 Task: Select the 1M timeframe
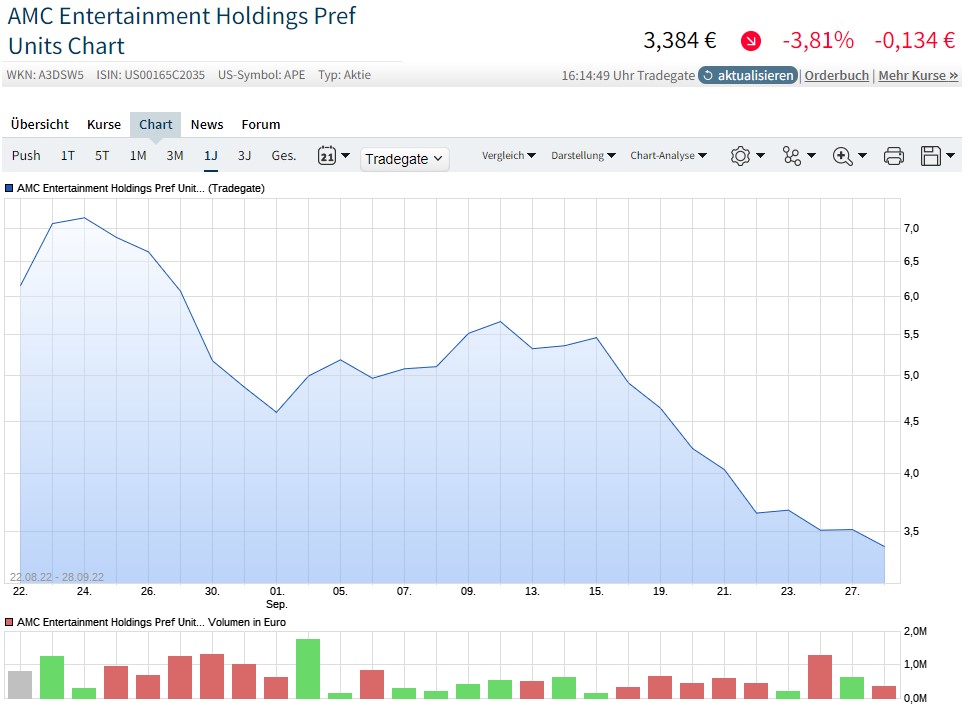coord(138,156)
